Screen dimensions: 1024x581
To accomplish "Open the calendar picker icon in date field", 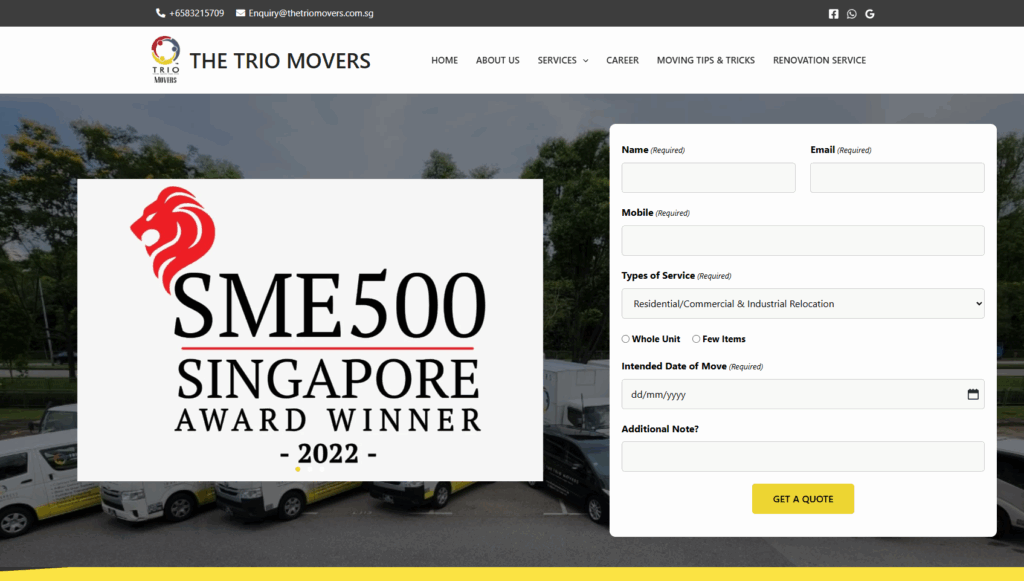I will pos(973,394).
